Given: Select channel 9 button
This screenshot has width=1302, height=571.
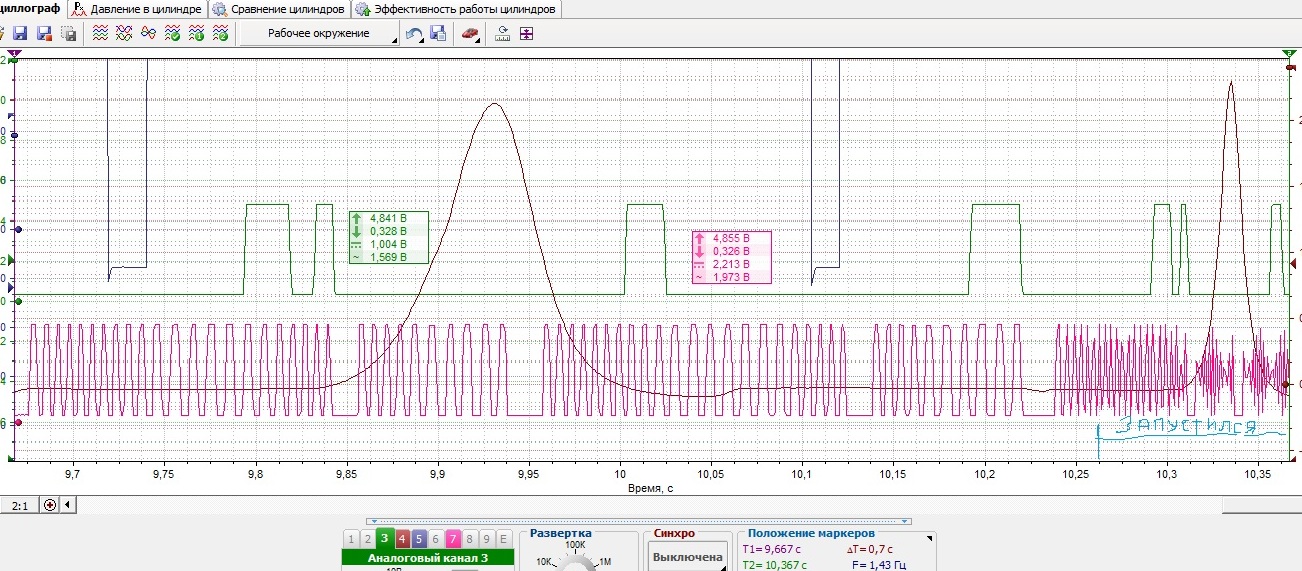Looking at the screenshot, I should pyautogui.click(x=487, y=539).
